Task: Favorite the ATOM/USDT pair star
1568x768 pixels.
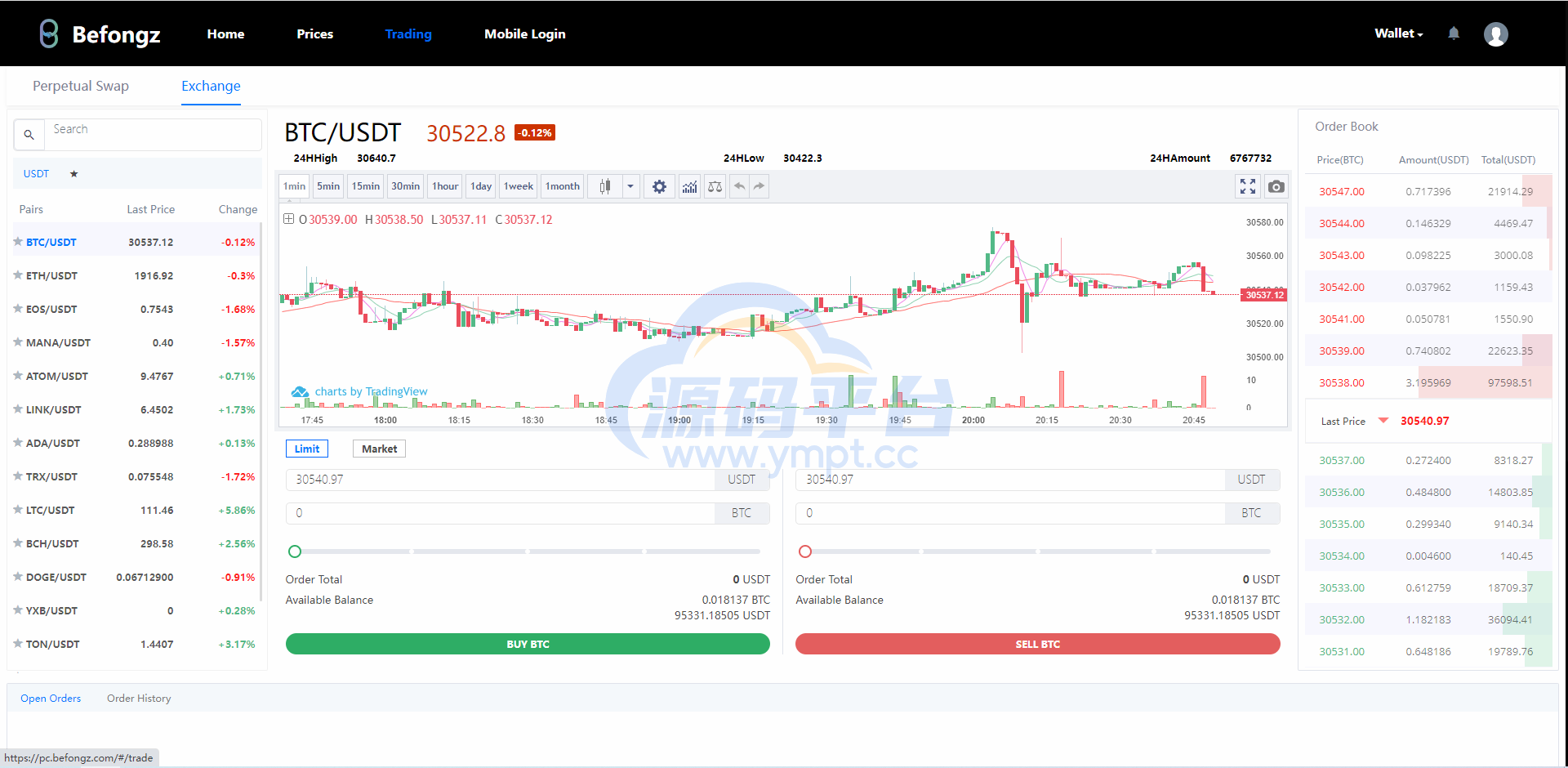Action: [18, 376]
